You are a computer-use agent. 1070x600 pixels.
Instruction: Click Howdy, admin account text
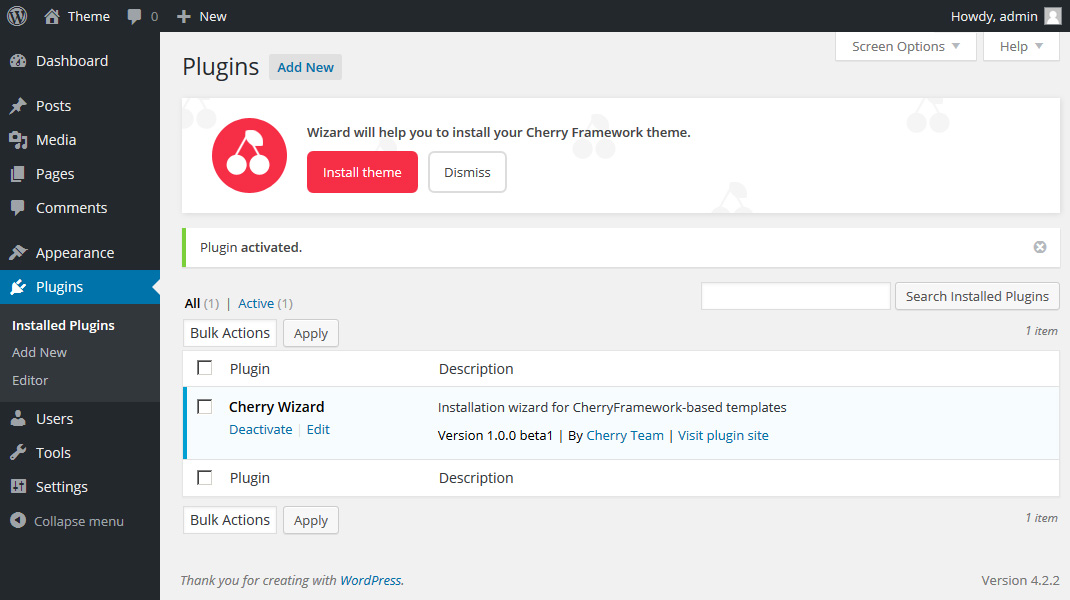[994, 16]
